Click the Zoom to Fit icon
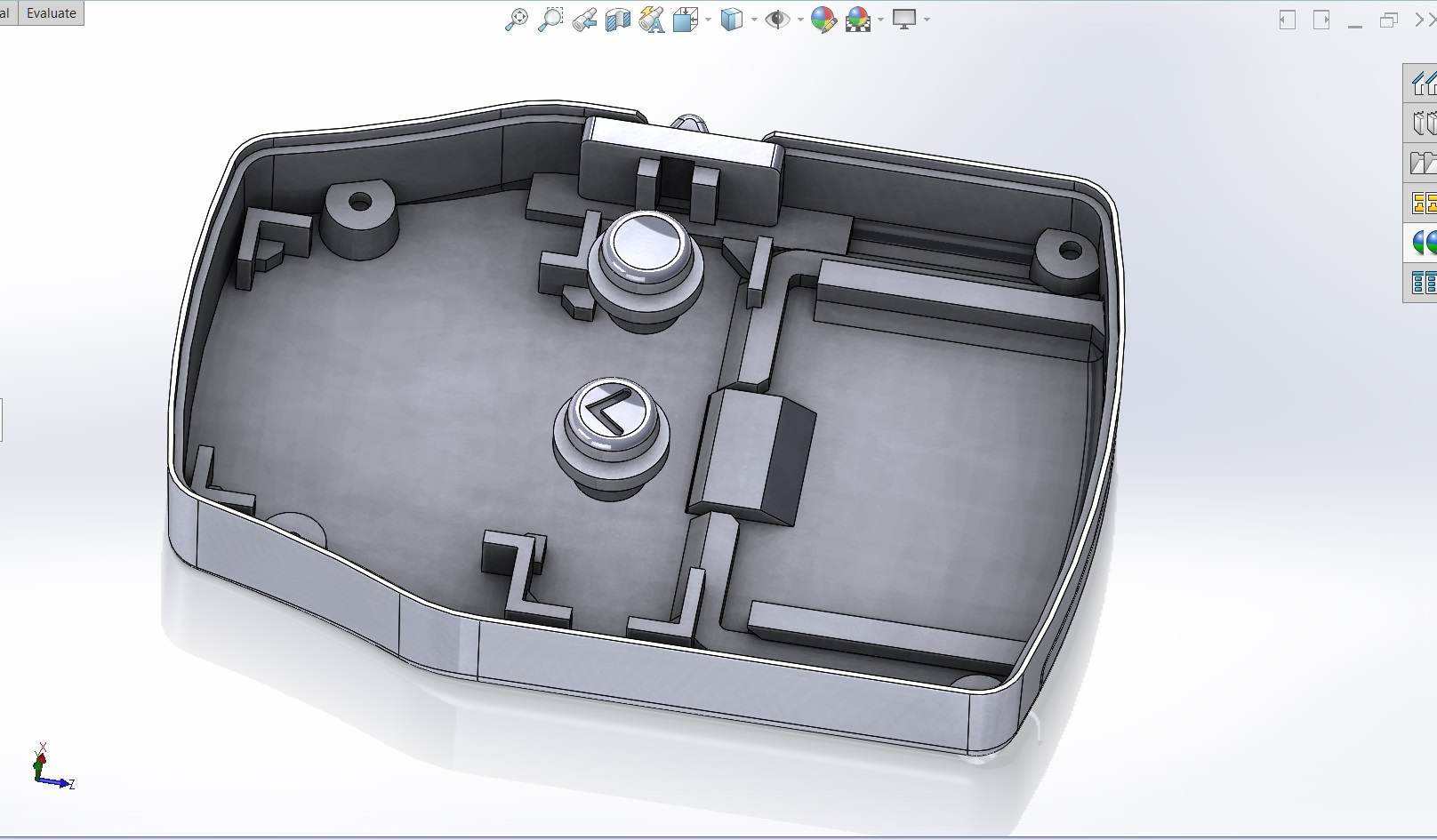 point(516,20)
